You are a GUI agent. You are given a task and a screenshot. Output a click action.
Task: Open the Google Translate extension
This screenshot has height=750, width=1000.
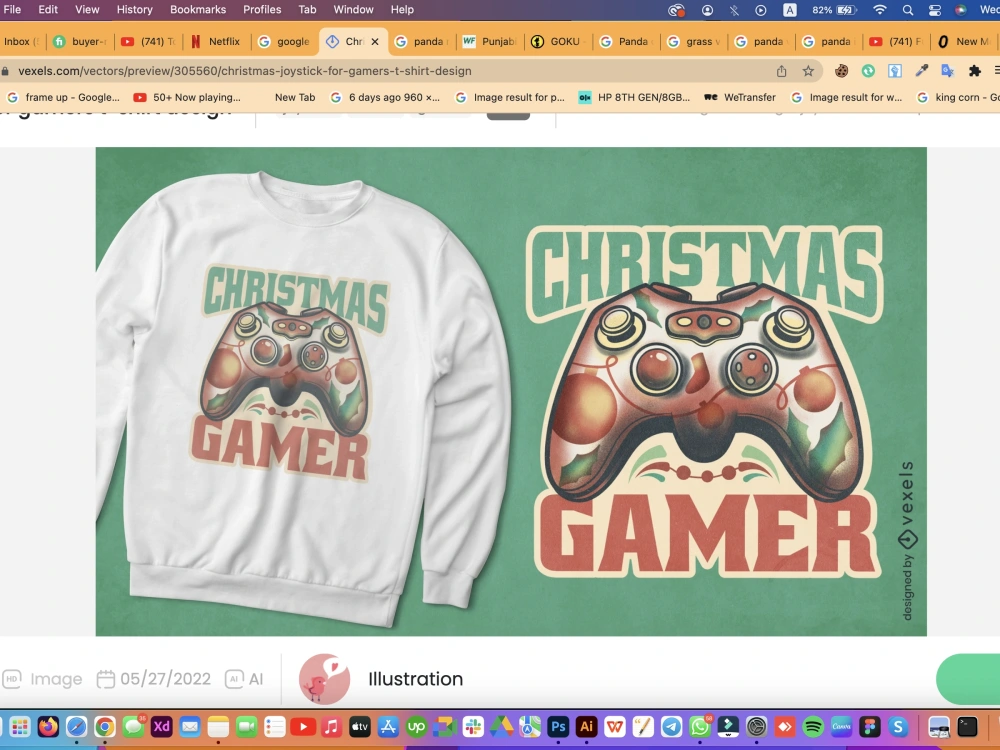(948, 71)
